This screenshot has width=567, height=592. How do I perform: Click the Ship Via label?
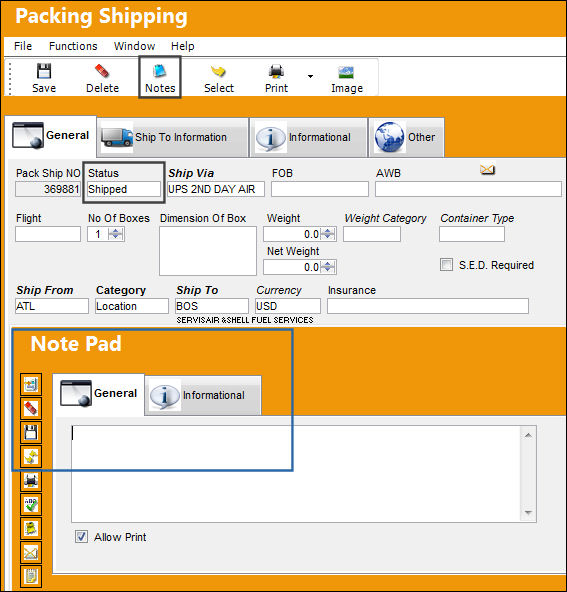pyautogui.click(x=191, y=173)
